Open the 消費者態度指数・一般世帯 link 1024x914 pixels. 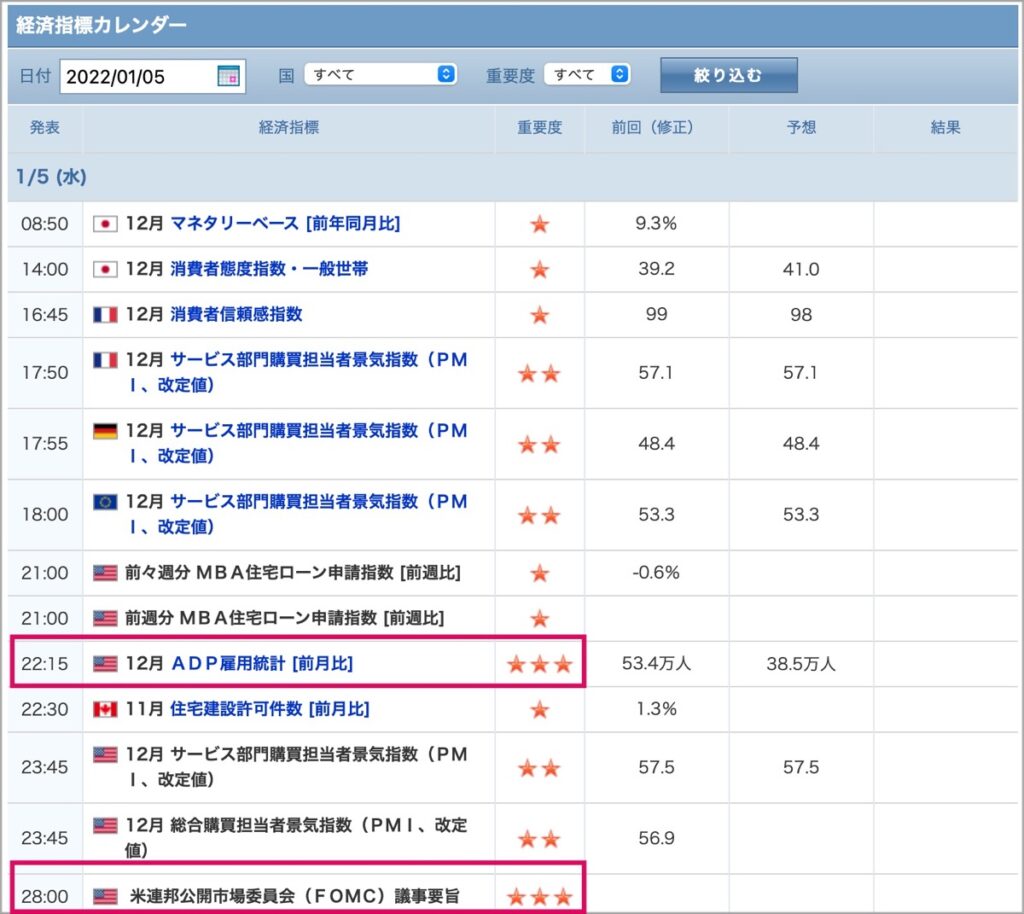pyautogui.click(x=269, y=269)
